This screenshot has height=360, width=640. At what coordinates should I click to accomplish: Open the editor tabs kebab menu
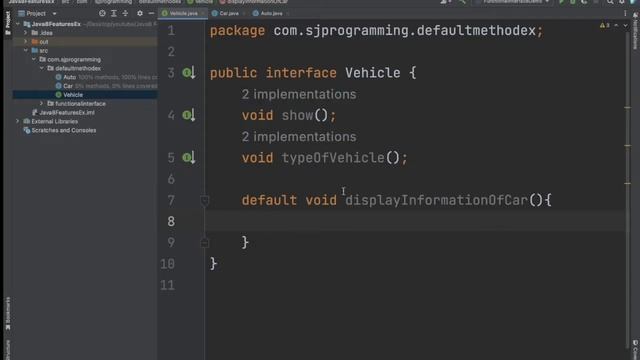pyautogui.click(x=625, y=13)
